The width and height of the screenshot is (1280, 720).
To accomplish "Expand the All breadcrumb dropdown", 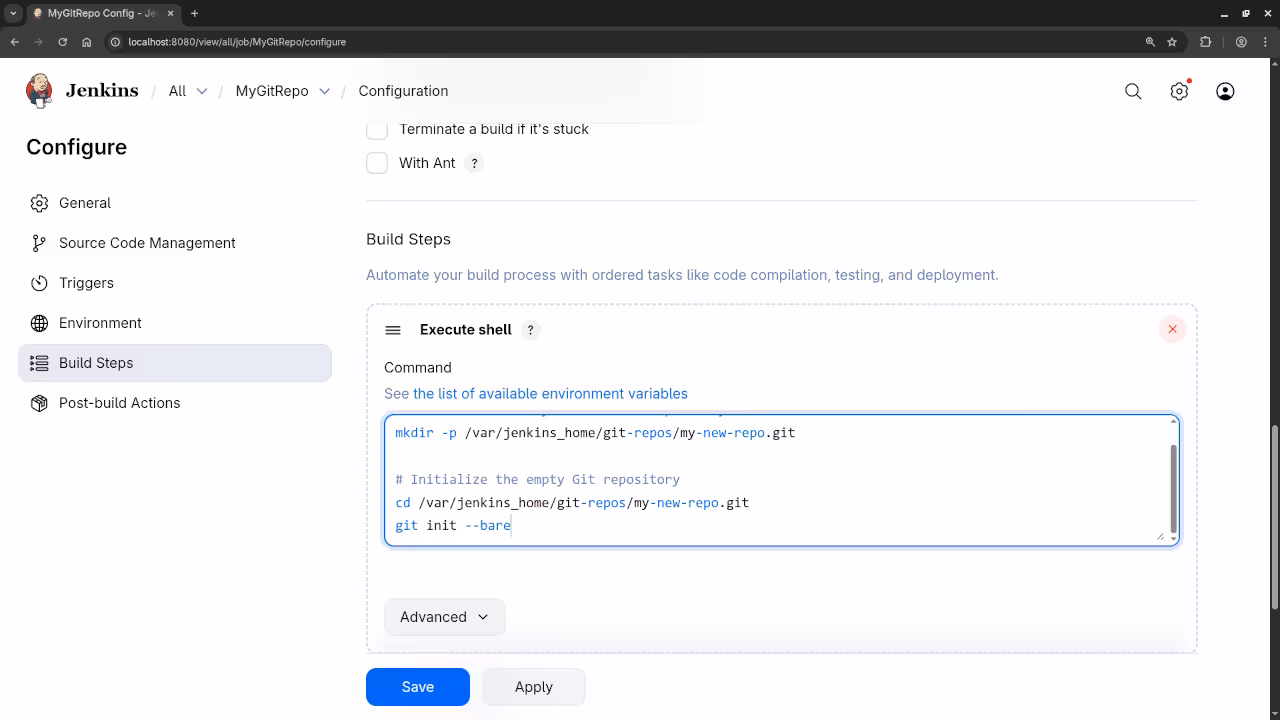I will 202,91.
